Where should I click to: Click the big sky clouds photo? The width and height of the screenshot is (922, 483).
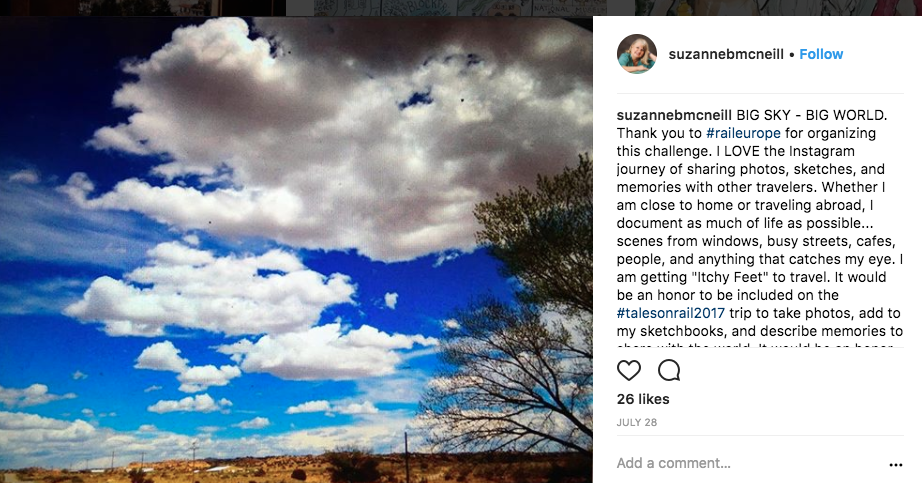296,250
